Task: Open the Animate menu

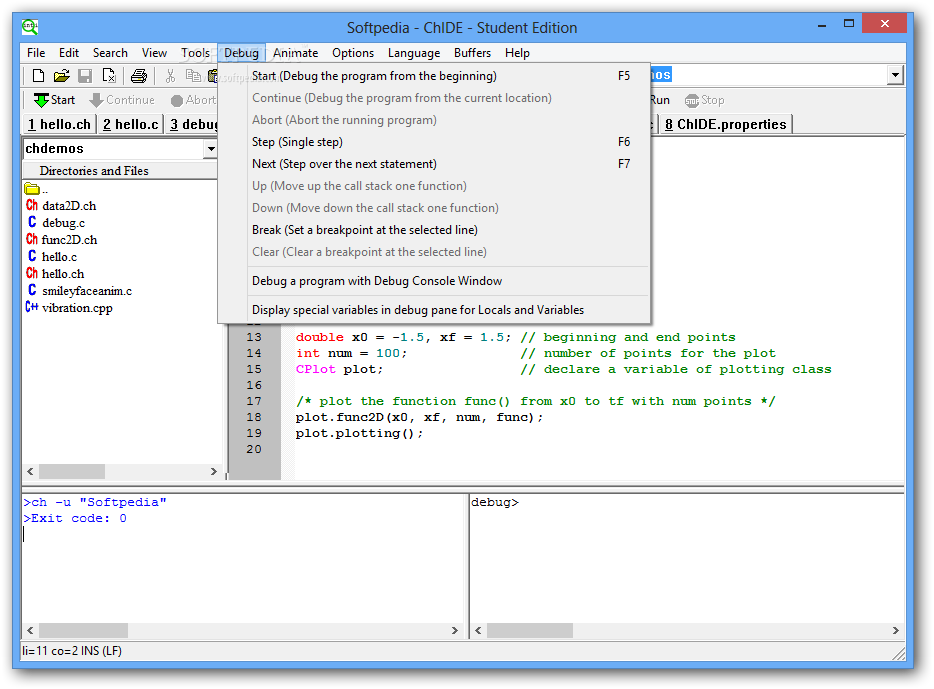Action: [295, 53]
